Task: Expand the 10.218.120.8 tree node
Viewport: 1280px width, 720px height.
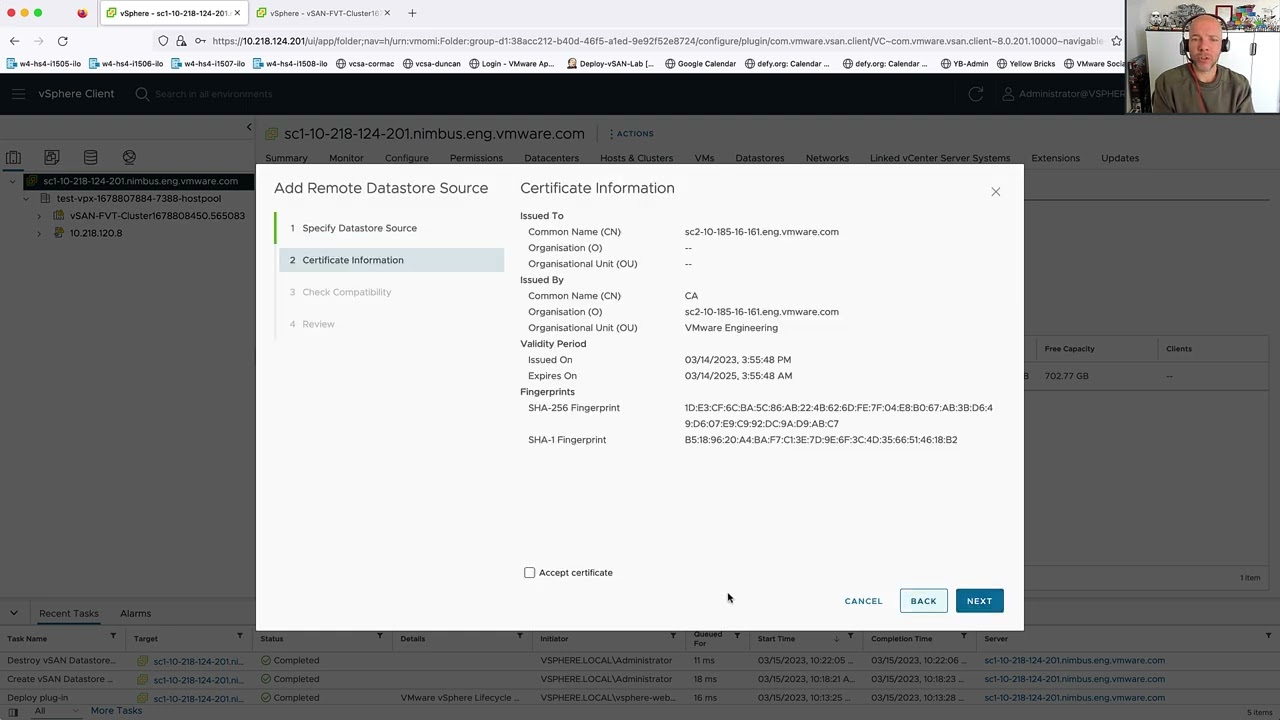Action: pos(39,233)
